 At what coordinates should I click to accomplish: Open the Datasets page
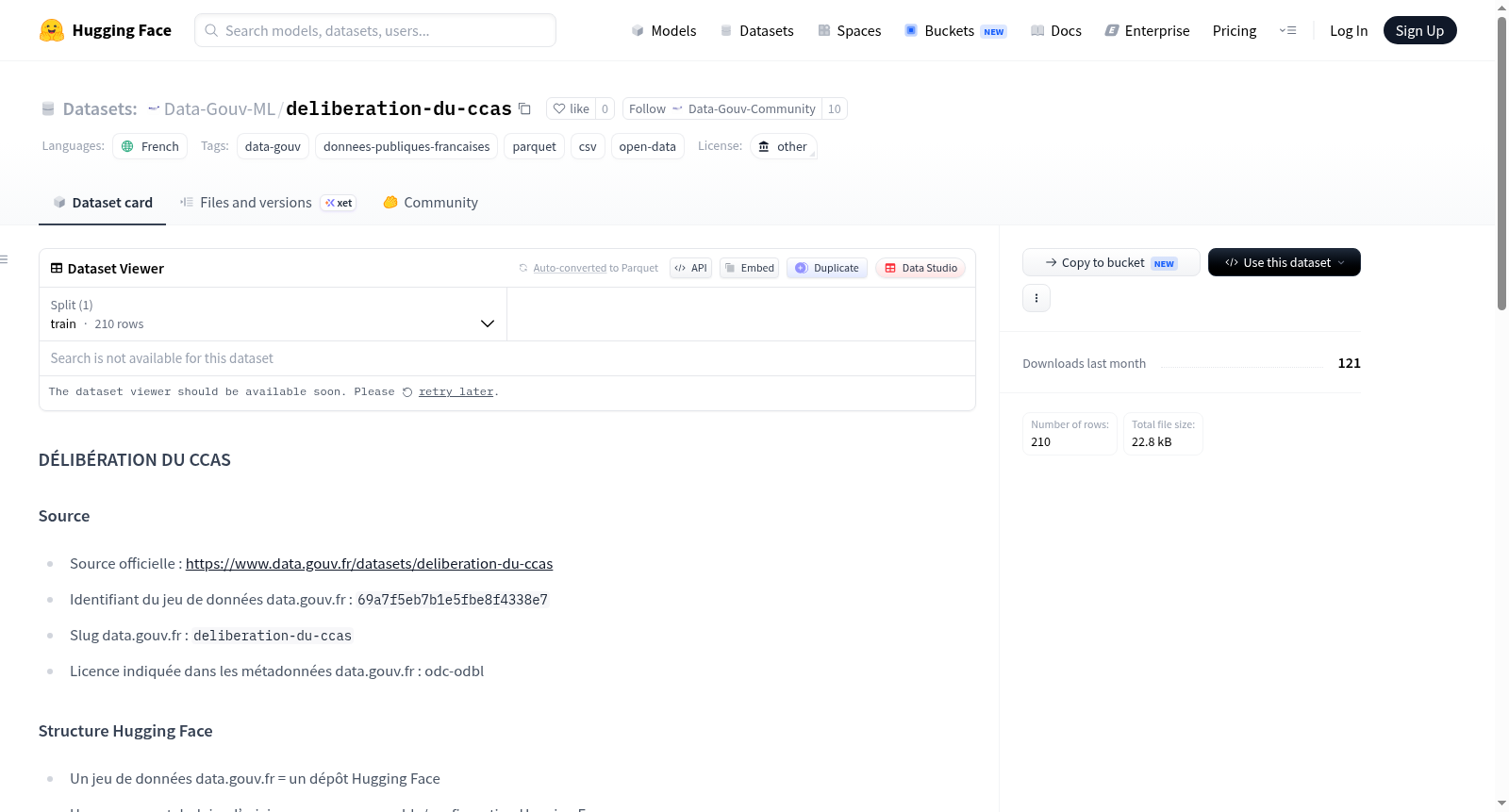pos(756,31)
